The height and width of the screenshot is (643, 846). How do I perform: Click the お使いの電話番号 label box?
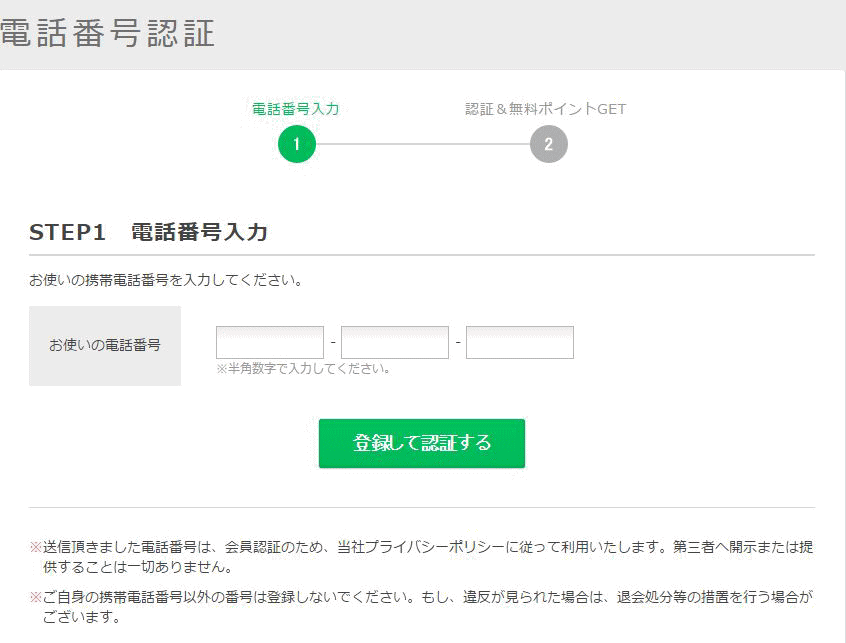(x=105, y=346)
